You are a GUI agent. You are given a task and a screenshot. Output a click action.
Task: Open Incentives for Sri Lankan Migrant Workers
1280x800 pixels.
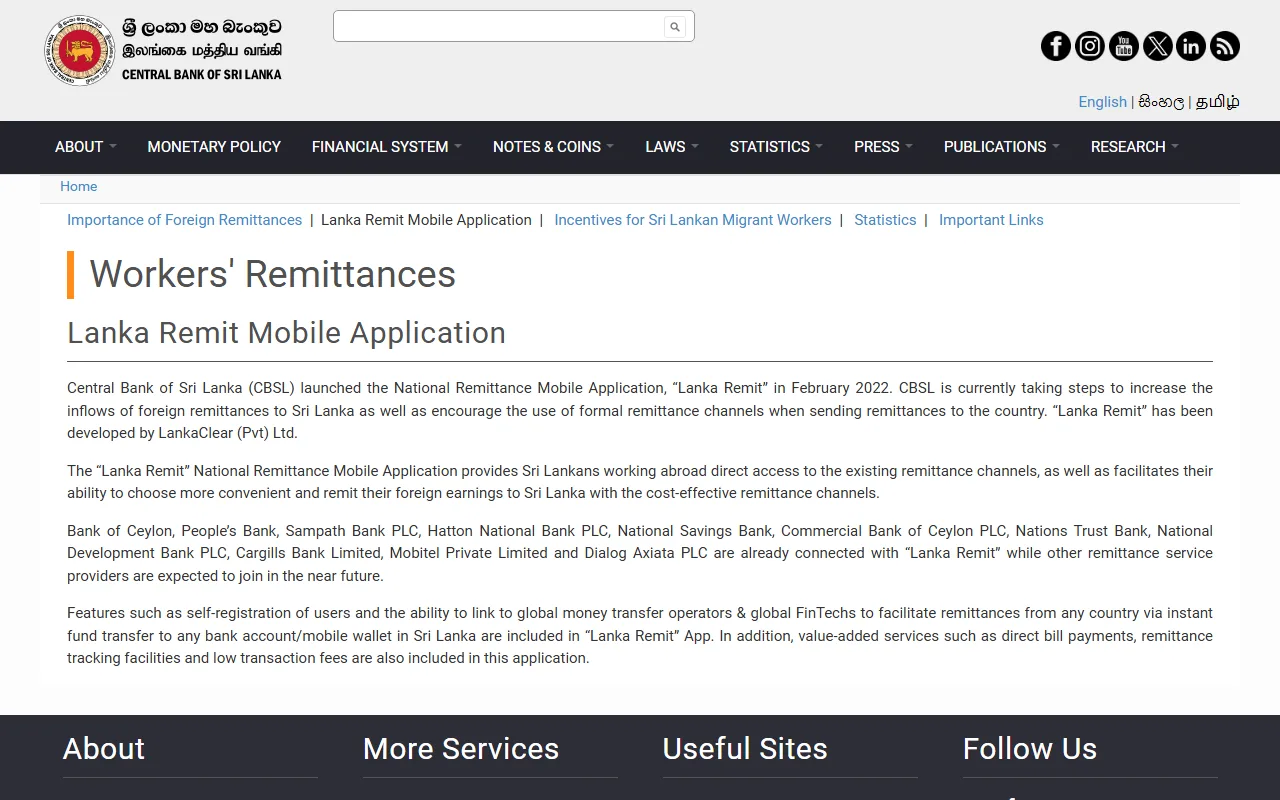(693, 220)
